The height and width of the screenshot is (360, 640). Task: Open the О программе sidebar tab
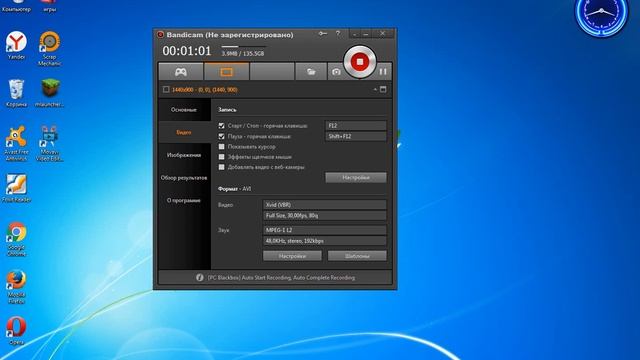click(x=184, y=200)
